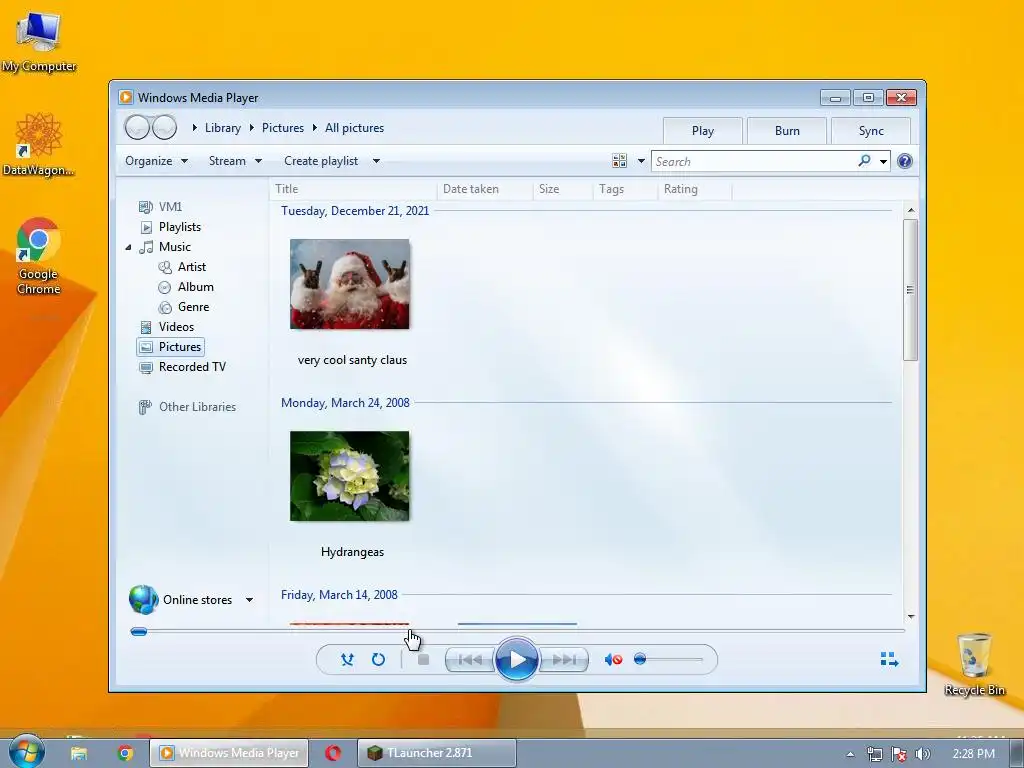Viewport: 1024px width, 768px height.
Task: Sort by the Title column header
Action: pyautogui.click(x=353, y=189)
